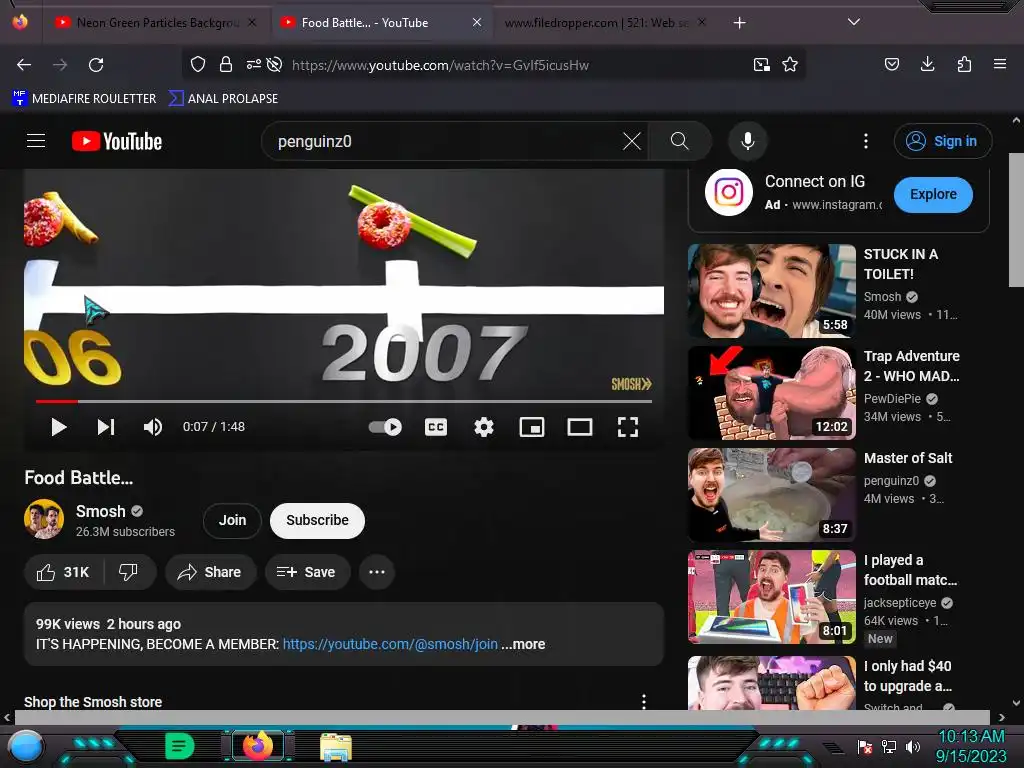Open YouTube settings three-dot menu

866,141
